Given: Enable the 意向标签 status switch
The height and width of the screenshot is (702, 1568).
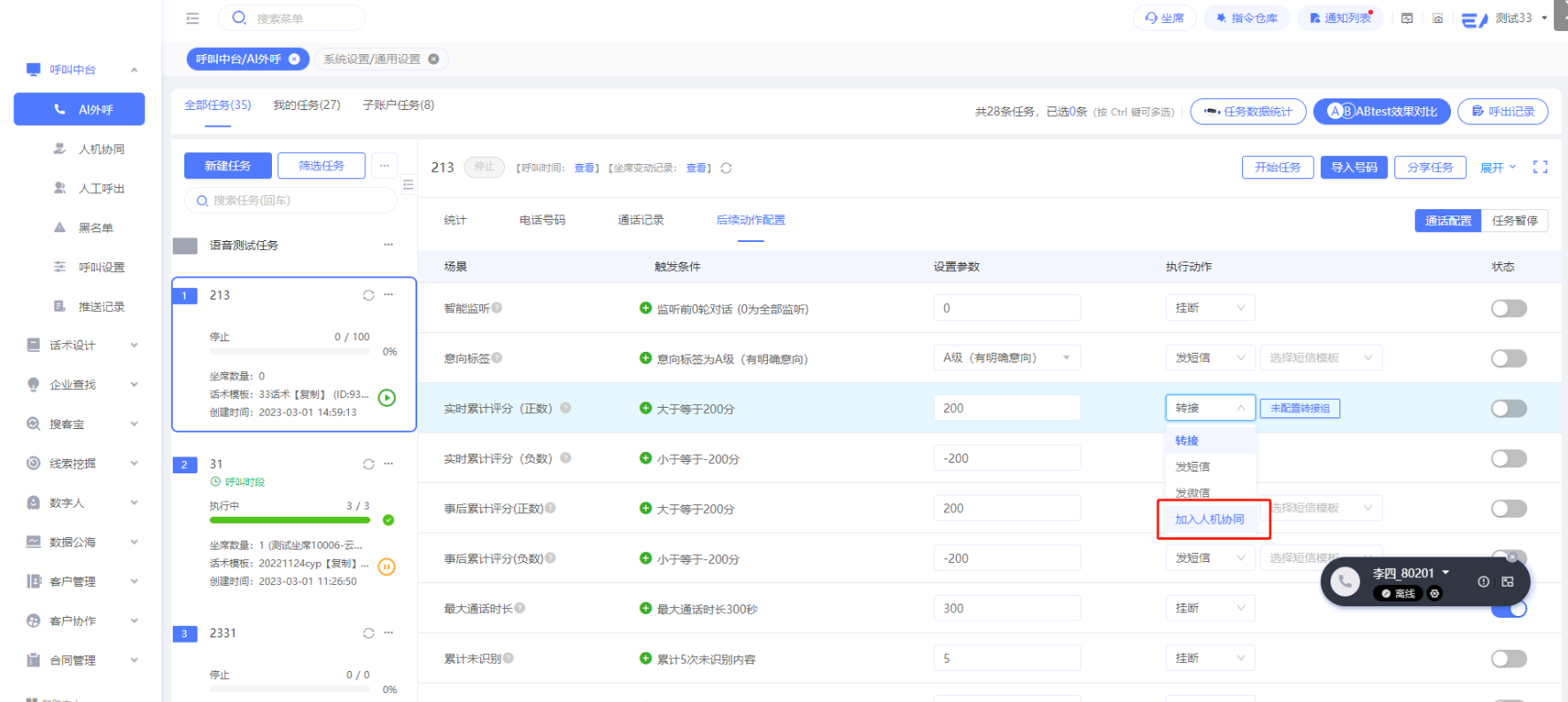Looking at the screenshot, I should [x=1508, y=358].
